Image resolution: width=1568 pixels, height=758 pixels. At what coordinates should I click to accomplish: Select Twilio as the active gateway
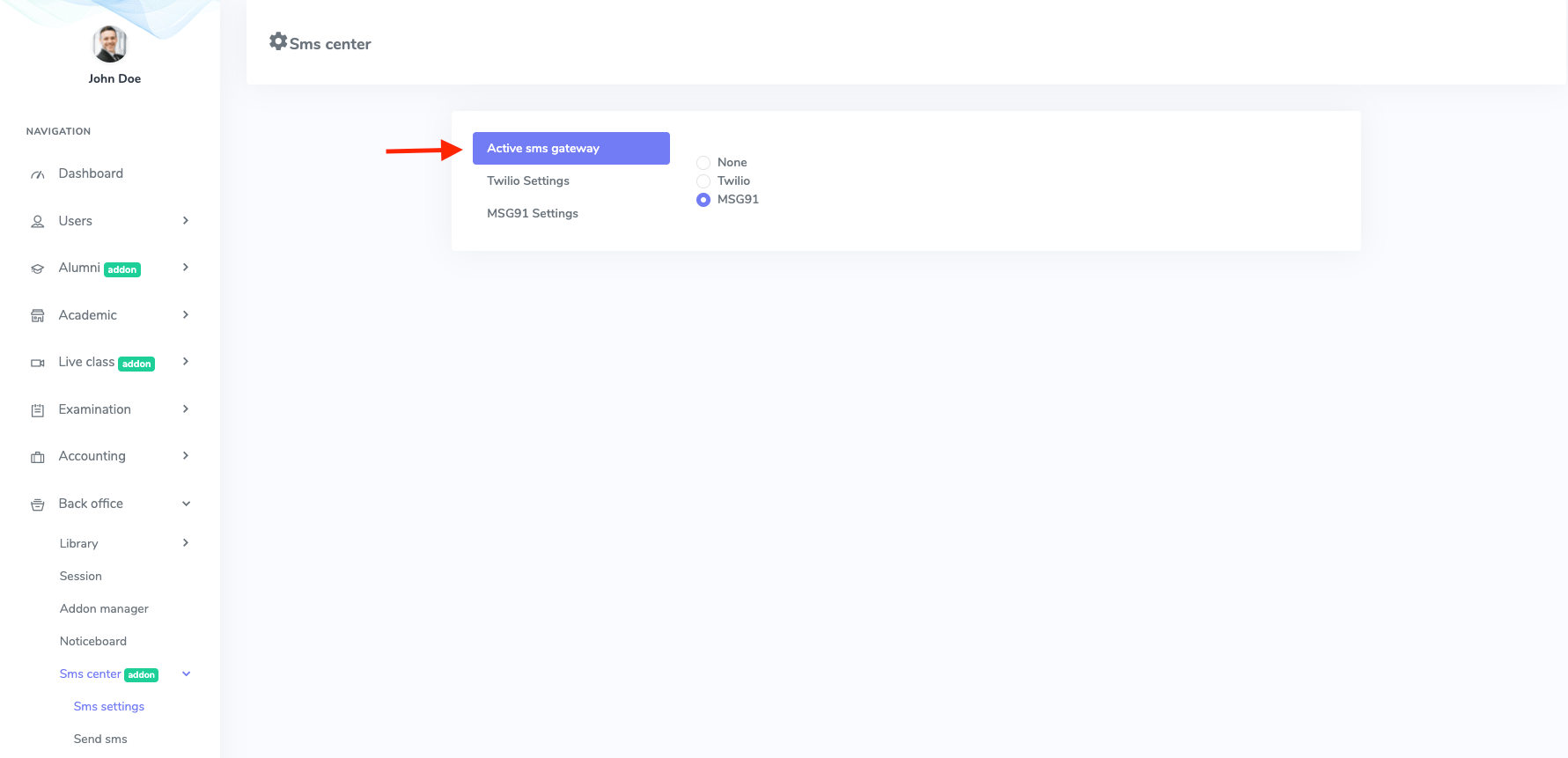[x=703, y=181]
